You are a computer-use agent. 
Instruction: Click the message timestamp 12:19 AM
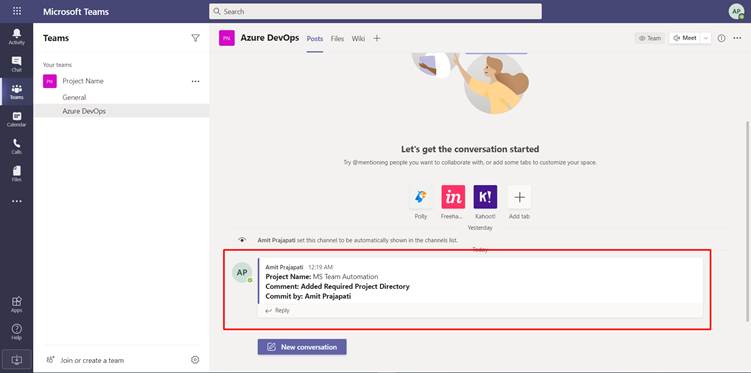[x=320, y=267]
